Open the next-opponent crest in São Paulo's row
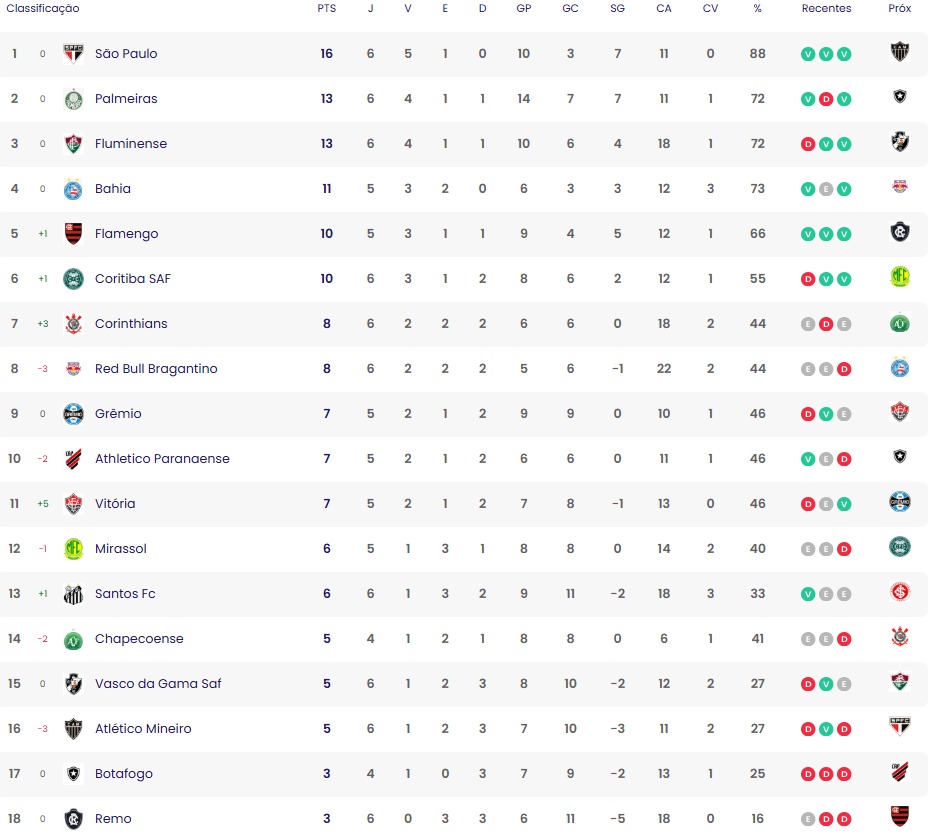This screenshot has width=928, height=838. [899, 52]
